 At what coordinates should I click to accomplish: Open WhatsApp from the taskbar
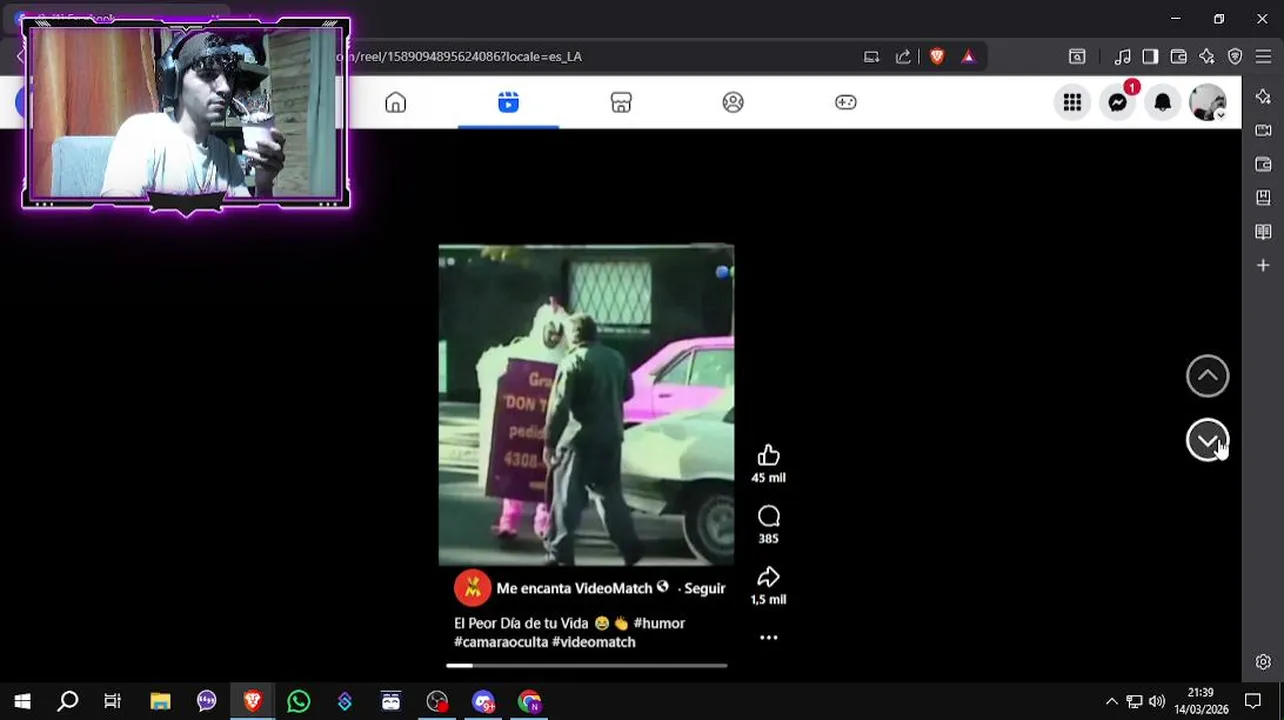[298, 701]
